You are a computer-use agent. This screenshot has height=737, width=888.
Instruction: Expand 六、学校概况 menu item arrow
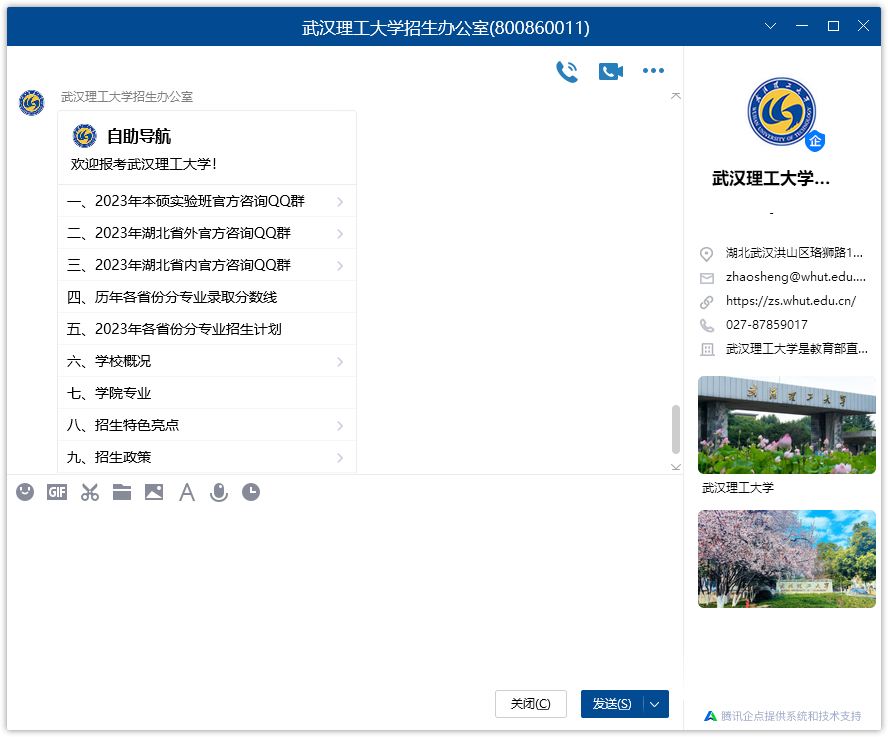(x=340, y=362)
